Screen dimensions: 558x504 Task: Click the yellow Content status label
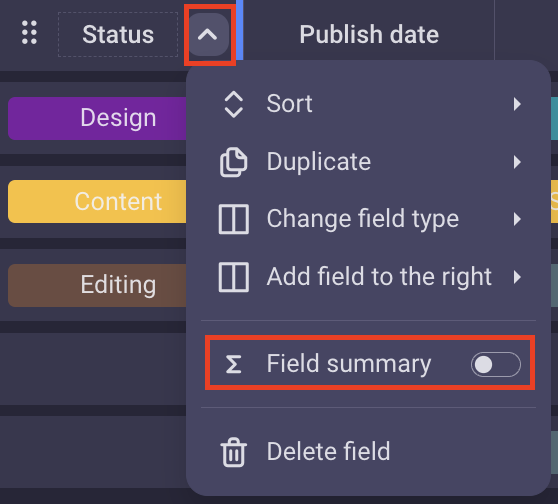[97, 201]
